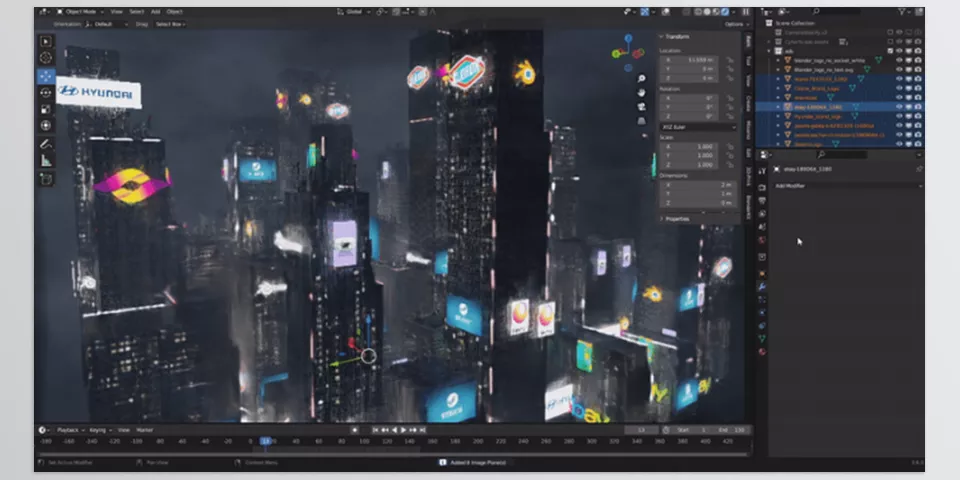Select the Scale tool
Viewport: 960px width, 480px height.
click(46, 109)
